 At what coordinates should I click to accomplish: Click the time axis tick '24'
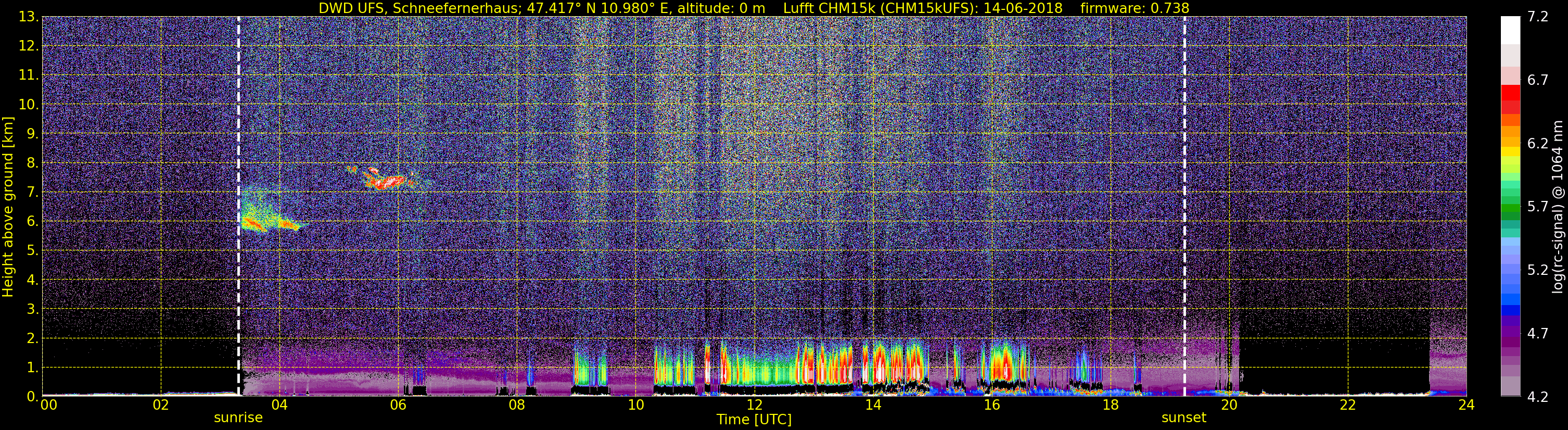pos(1467,405)
